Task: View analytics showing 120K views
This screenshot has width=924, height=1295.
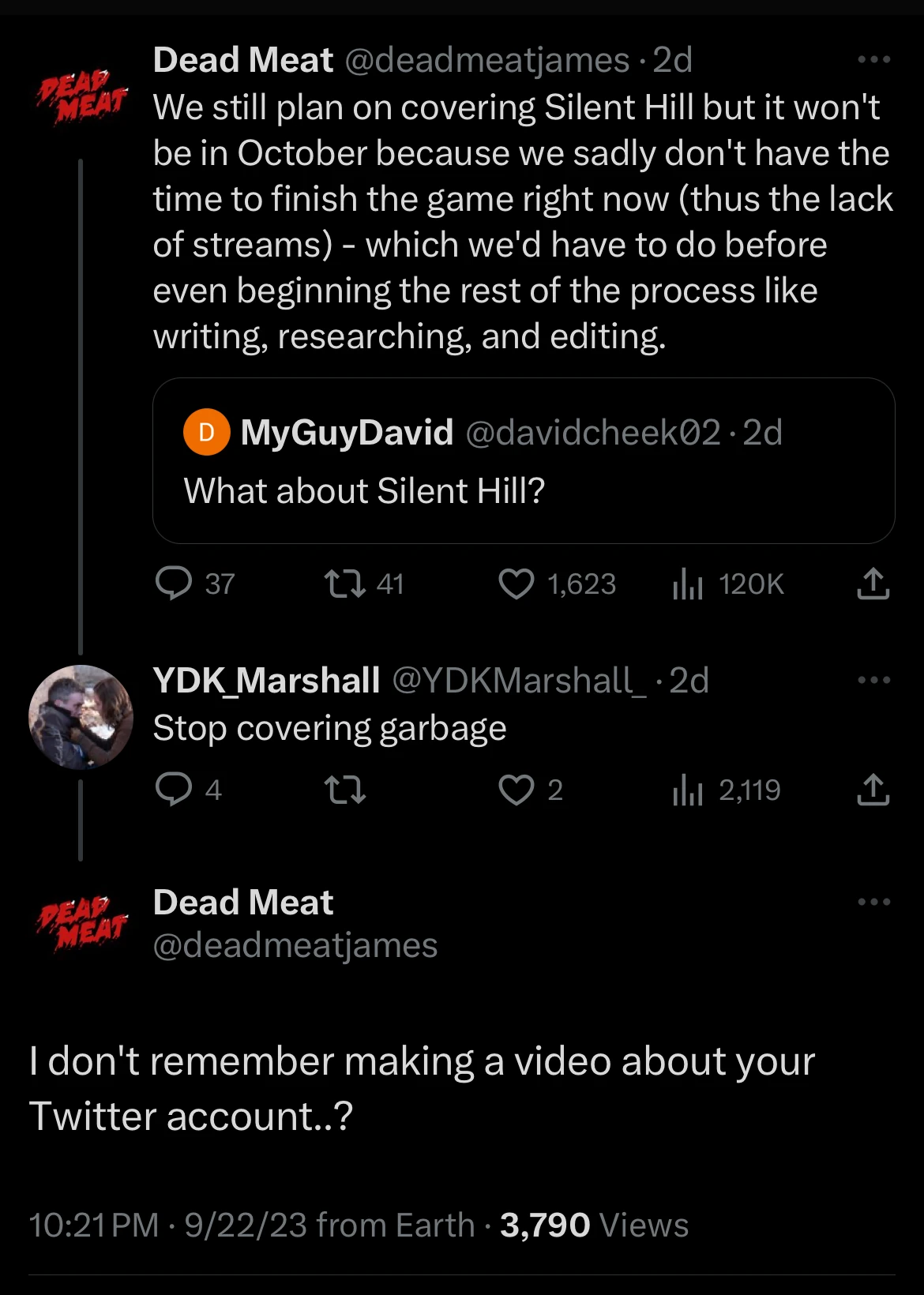Action: pyautogui.click(x=687, y=584)
